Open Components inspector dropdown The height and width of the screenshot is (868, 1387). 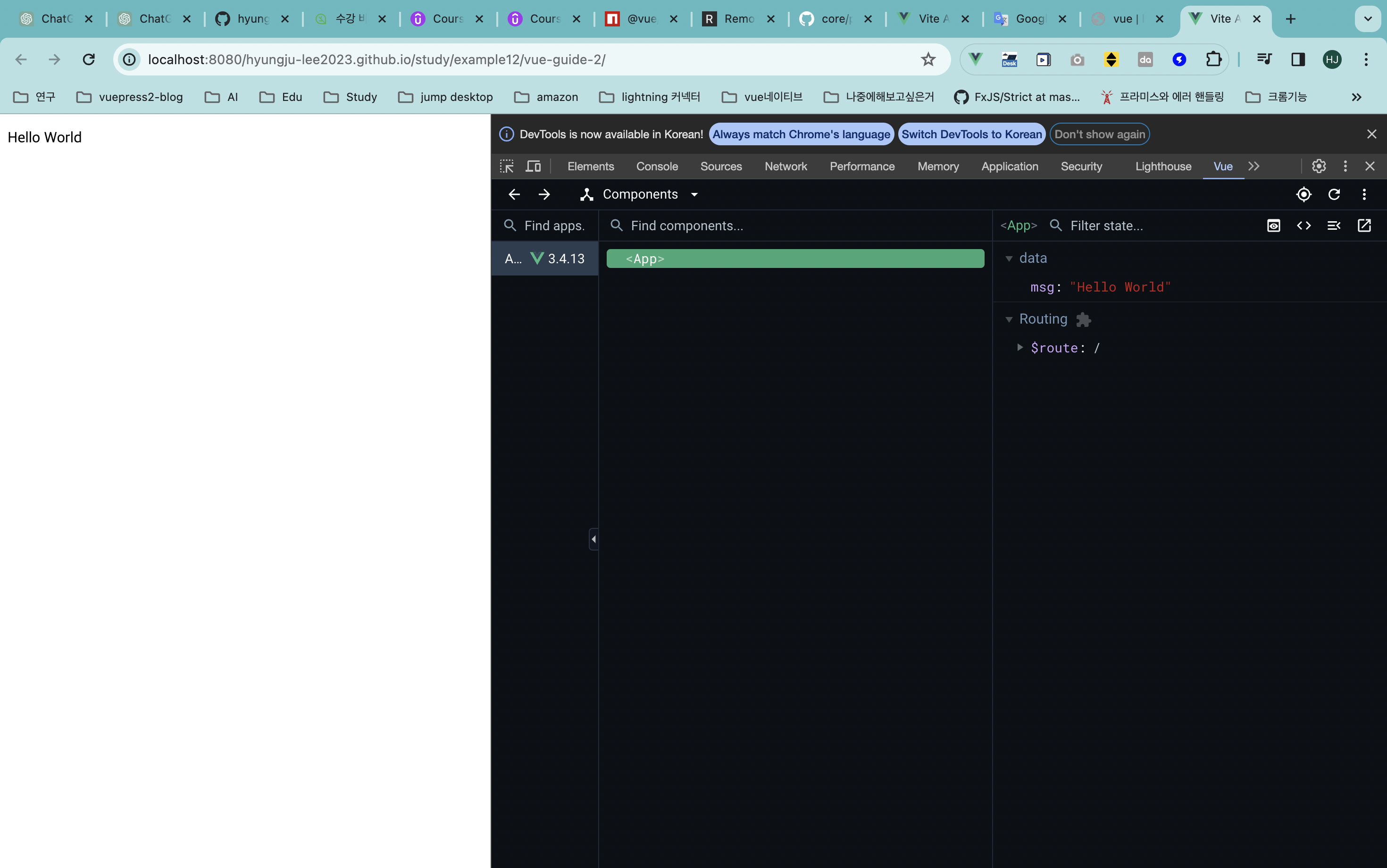pyautogui.click(x=640, y=195)
